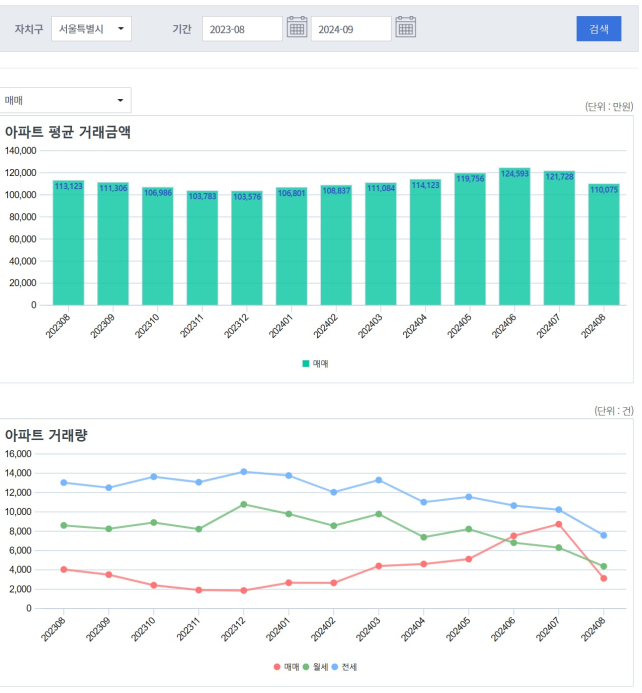Click the 매매 data point at 202406
The image size is (642, 693).
[x=513, y=536]
